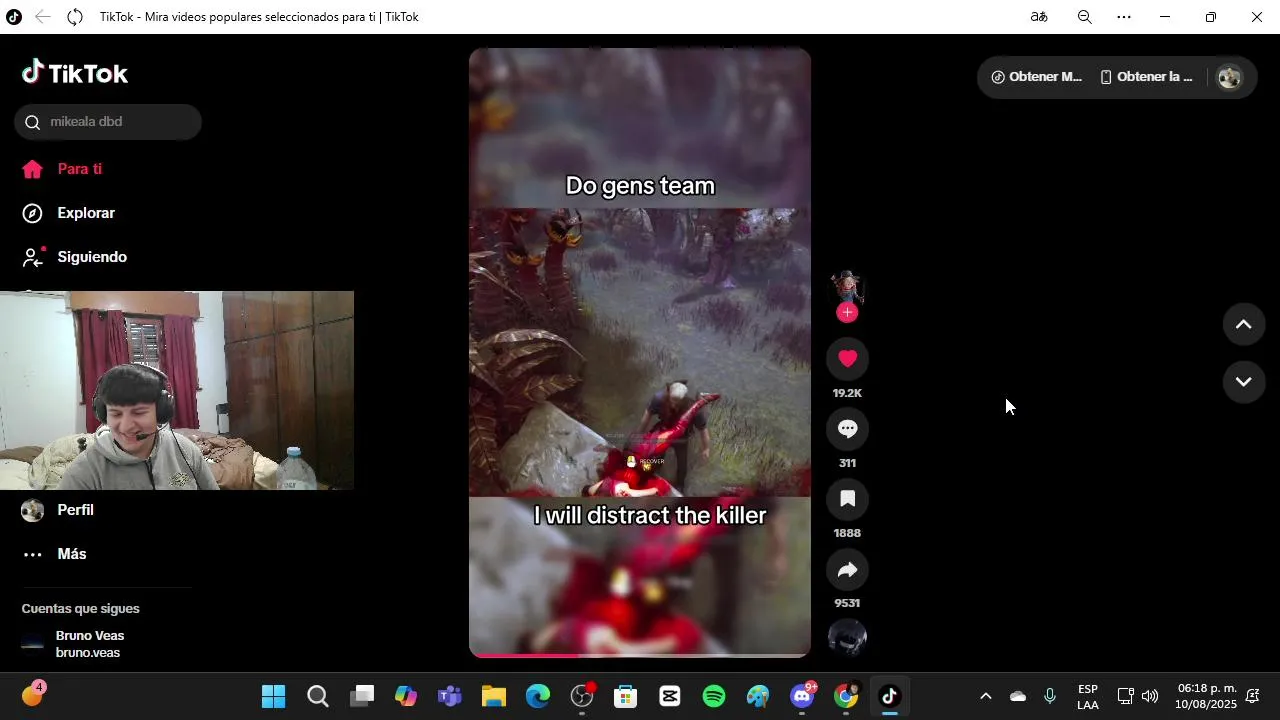This screenshot has width=1280, height=720.
Task: Go to previous video with up chevron
Action: [1244, 324]
